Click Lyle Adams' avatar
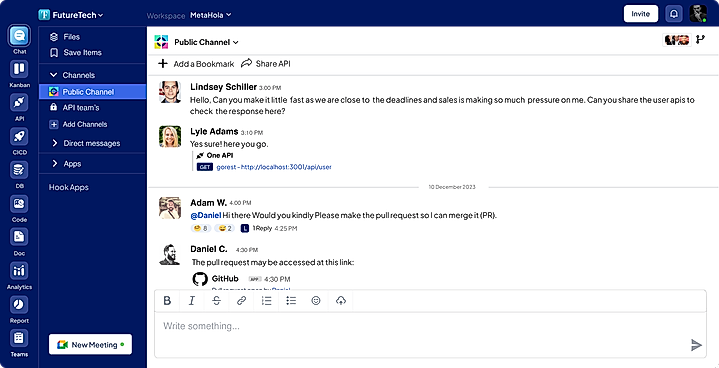 (x=170, y=137)
